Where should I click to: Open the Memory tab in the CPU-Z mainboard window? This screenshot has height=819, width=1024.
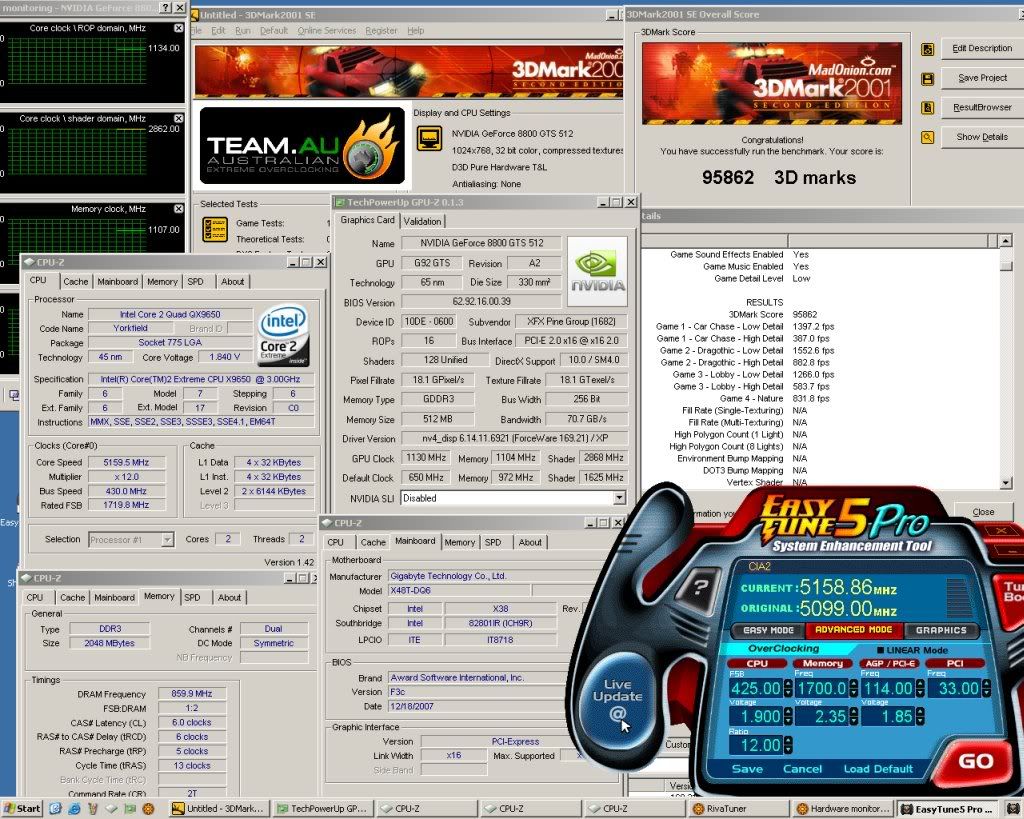460,542
